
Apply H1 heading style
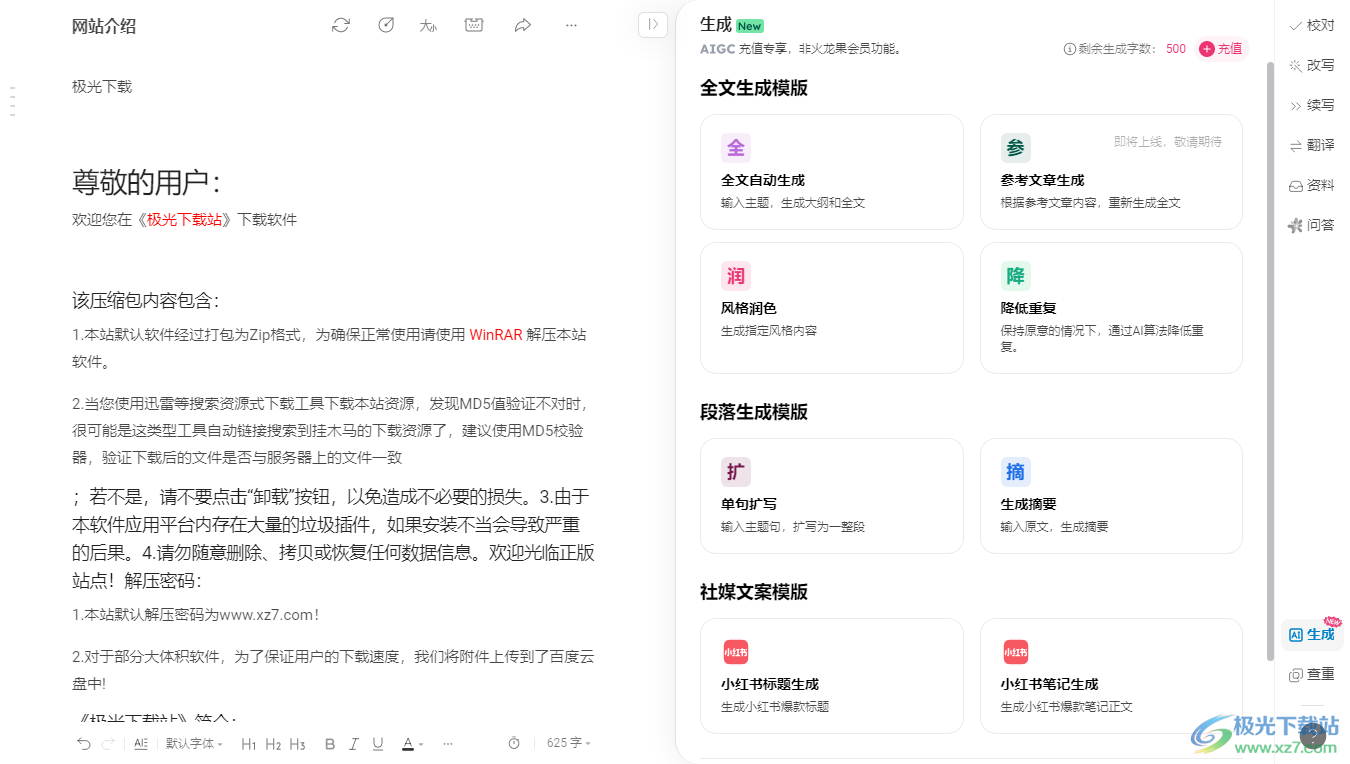click(249, 743)
